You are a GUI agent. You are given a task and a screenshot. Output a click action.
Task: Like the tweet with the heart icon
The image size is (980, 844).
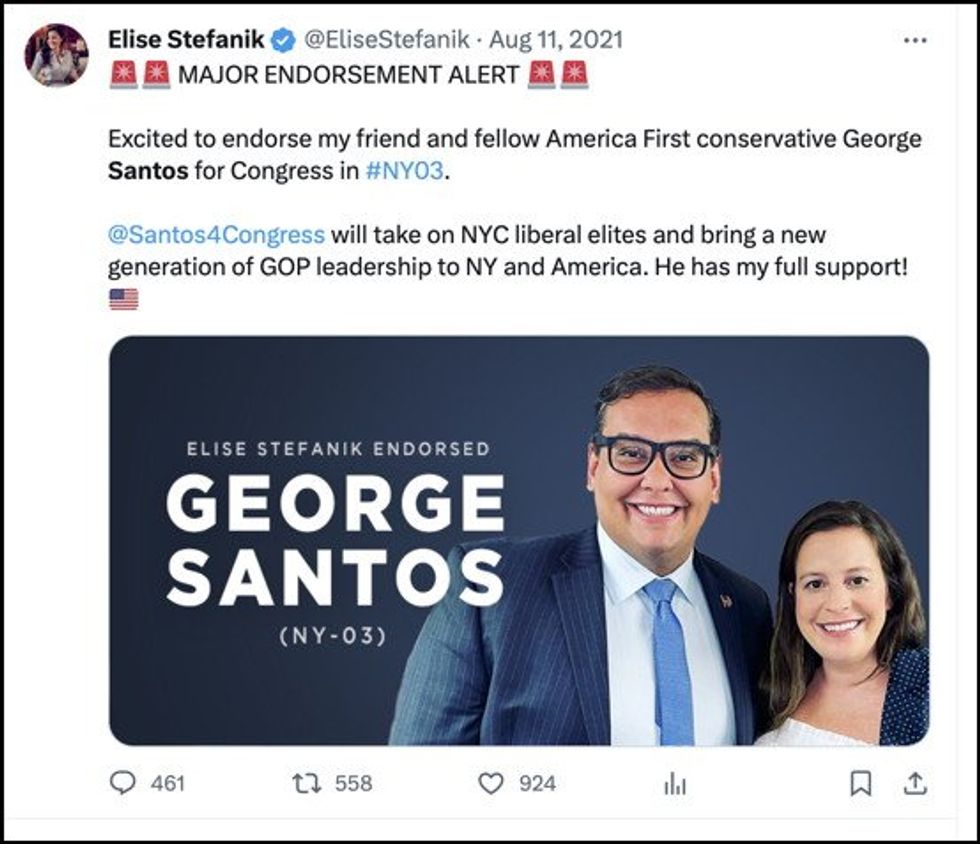tap(490, 783)
